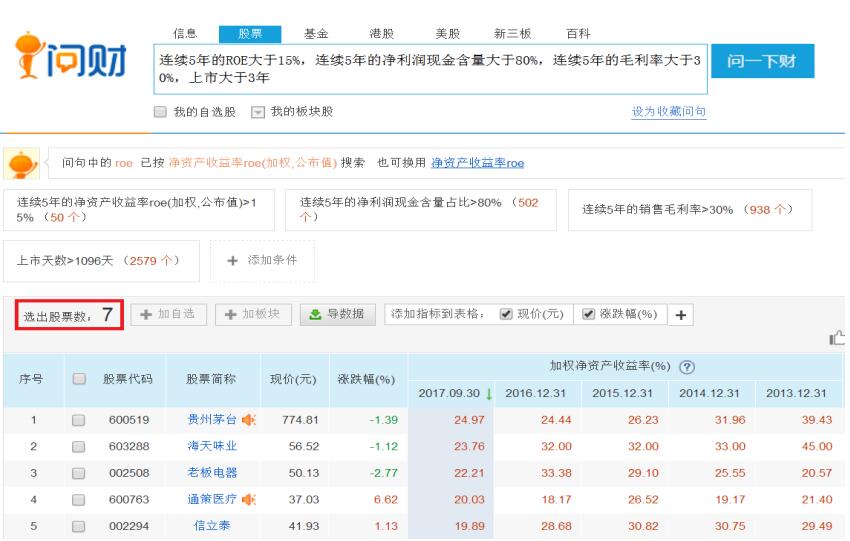Viewport: 850px width, 541px height.
Task: Switch to the 基金 tab
Action: (316, 34)
